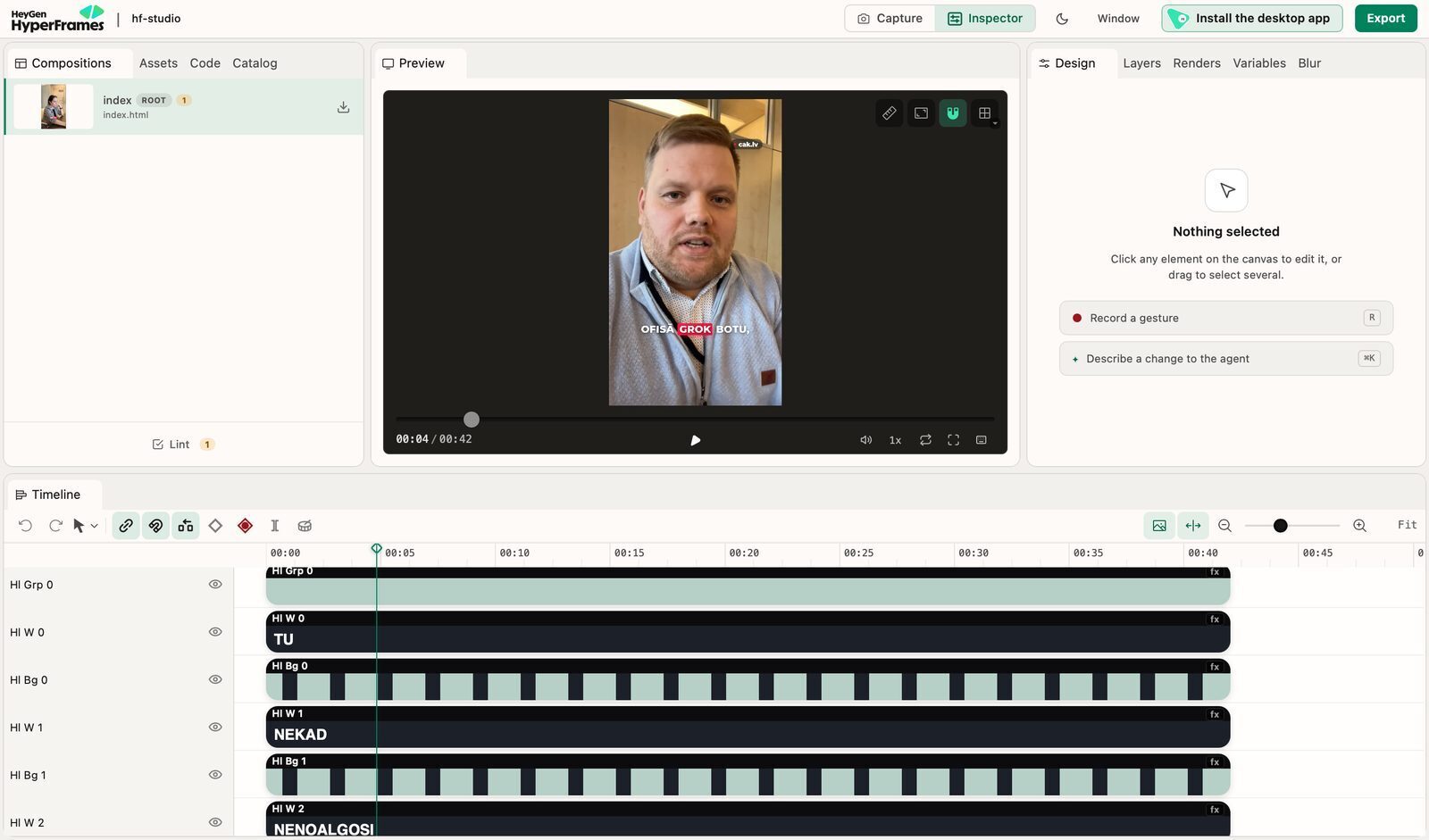Click the timeline zoom slider handle
The height and width of the screenshot is (840, 1429).
tap(1281, 526)
